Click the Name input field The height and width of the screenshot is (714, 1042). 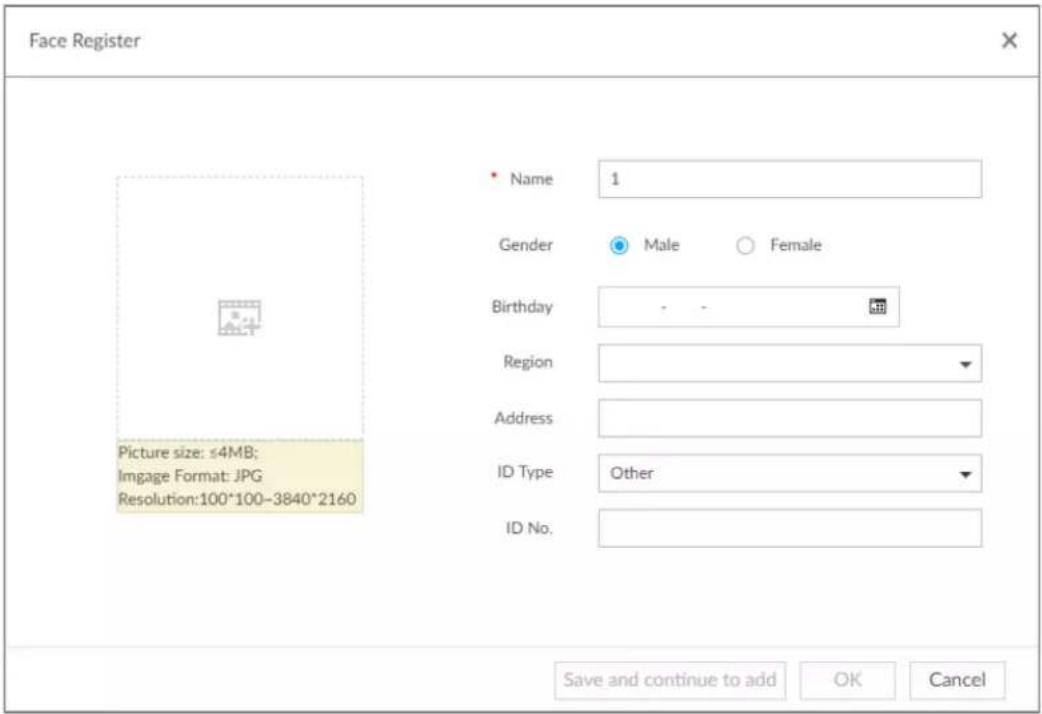[x=789, y=179]
